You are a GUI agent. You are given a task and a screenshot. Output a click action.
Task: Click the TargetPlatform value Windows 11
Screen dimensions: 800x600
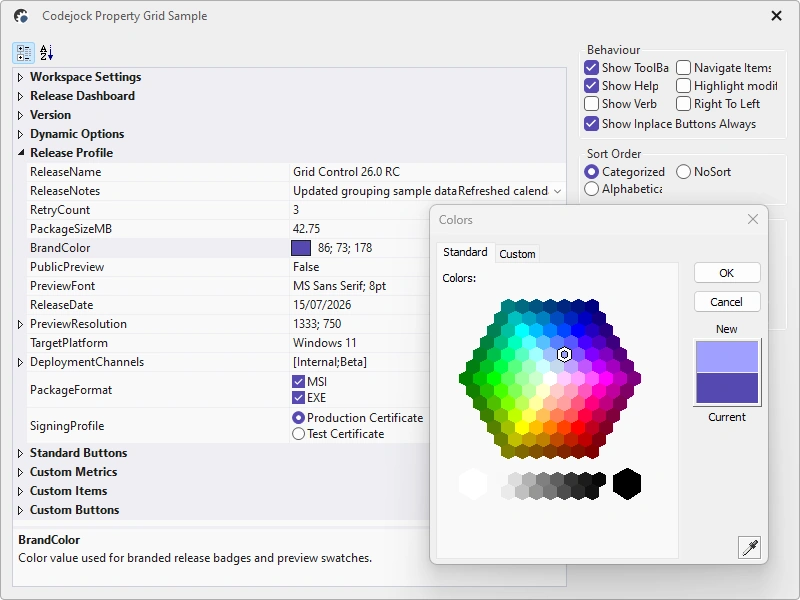click(x=324, y=343)
